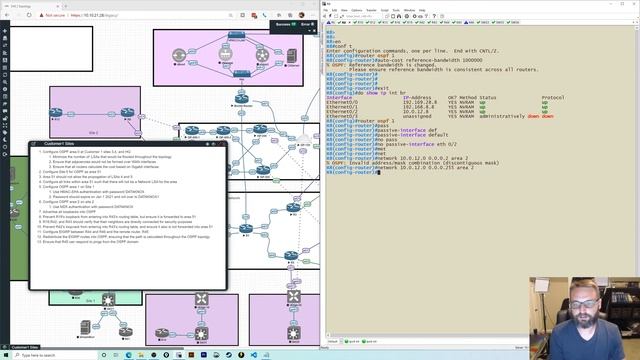
Task: Close the Success/Error notification panel
Action: point(314,31)
